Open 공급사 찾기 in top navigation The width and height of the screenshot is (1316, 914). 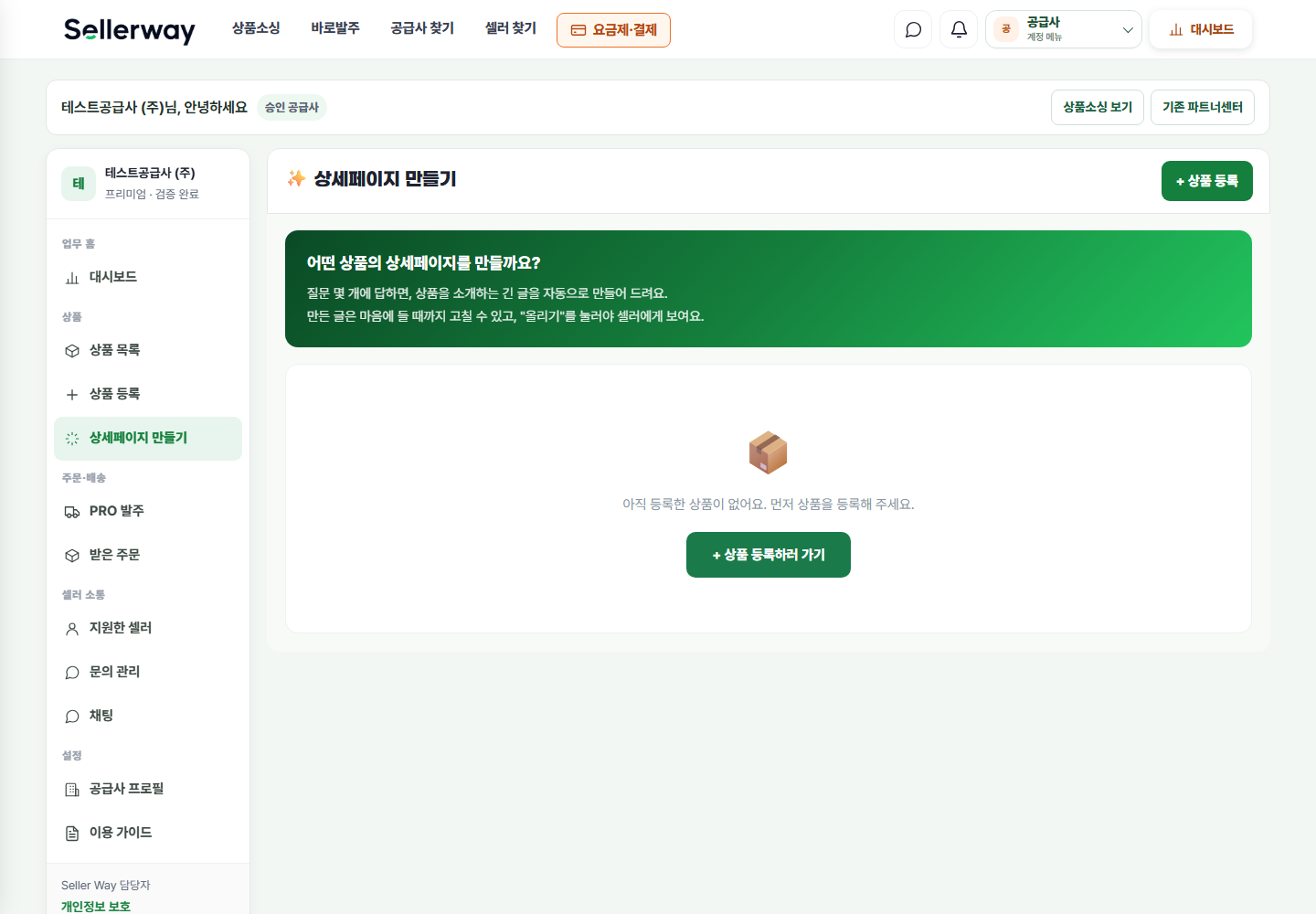[x=422, y=28]
